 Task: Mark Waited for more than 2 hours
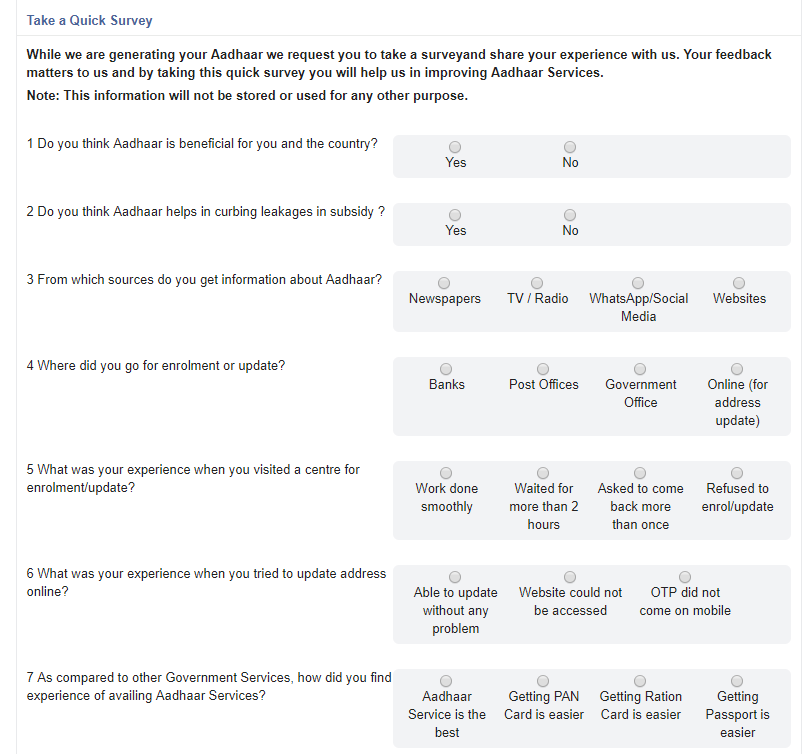543,473
